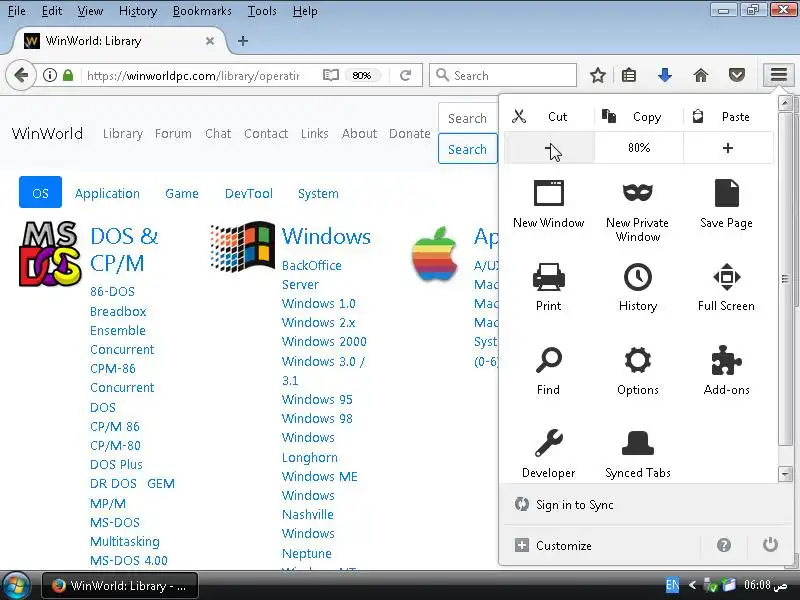Open the Bookmarks menu
Viewport: 800px width, 600px height.
(x=202, y=11)
